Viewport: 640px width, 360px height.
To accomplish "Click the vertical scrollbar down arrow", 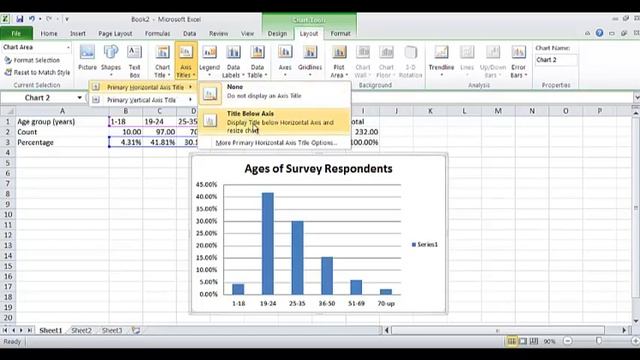I will (x=636, y=321).
